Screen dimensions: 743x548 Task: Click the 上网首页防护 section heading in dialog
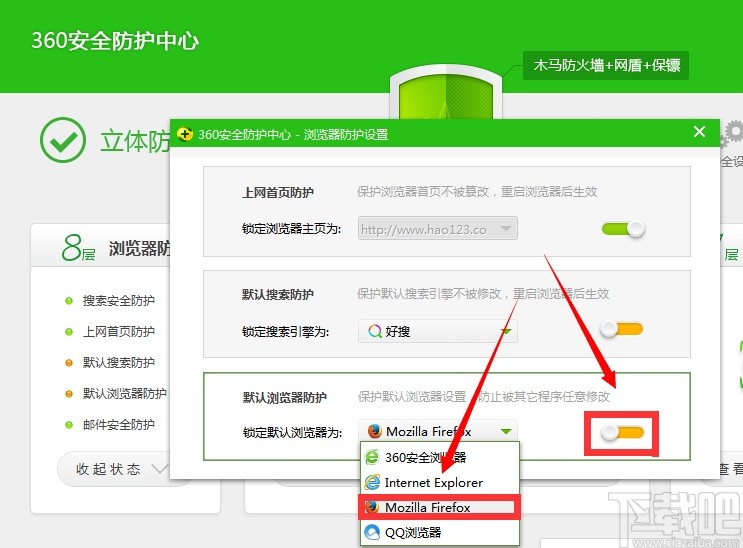[278, 192]
